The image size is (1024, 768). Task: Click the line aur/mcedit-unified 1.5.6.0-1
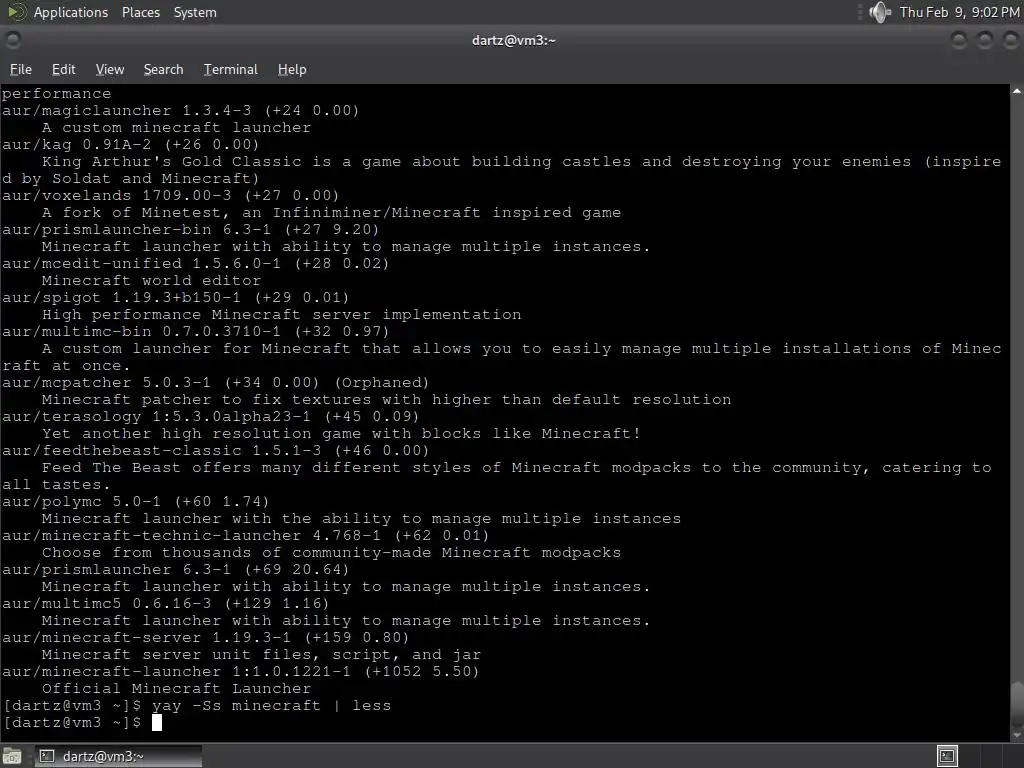coord(195,263)
